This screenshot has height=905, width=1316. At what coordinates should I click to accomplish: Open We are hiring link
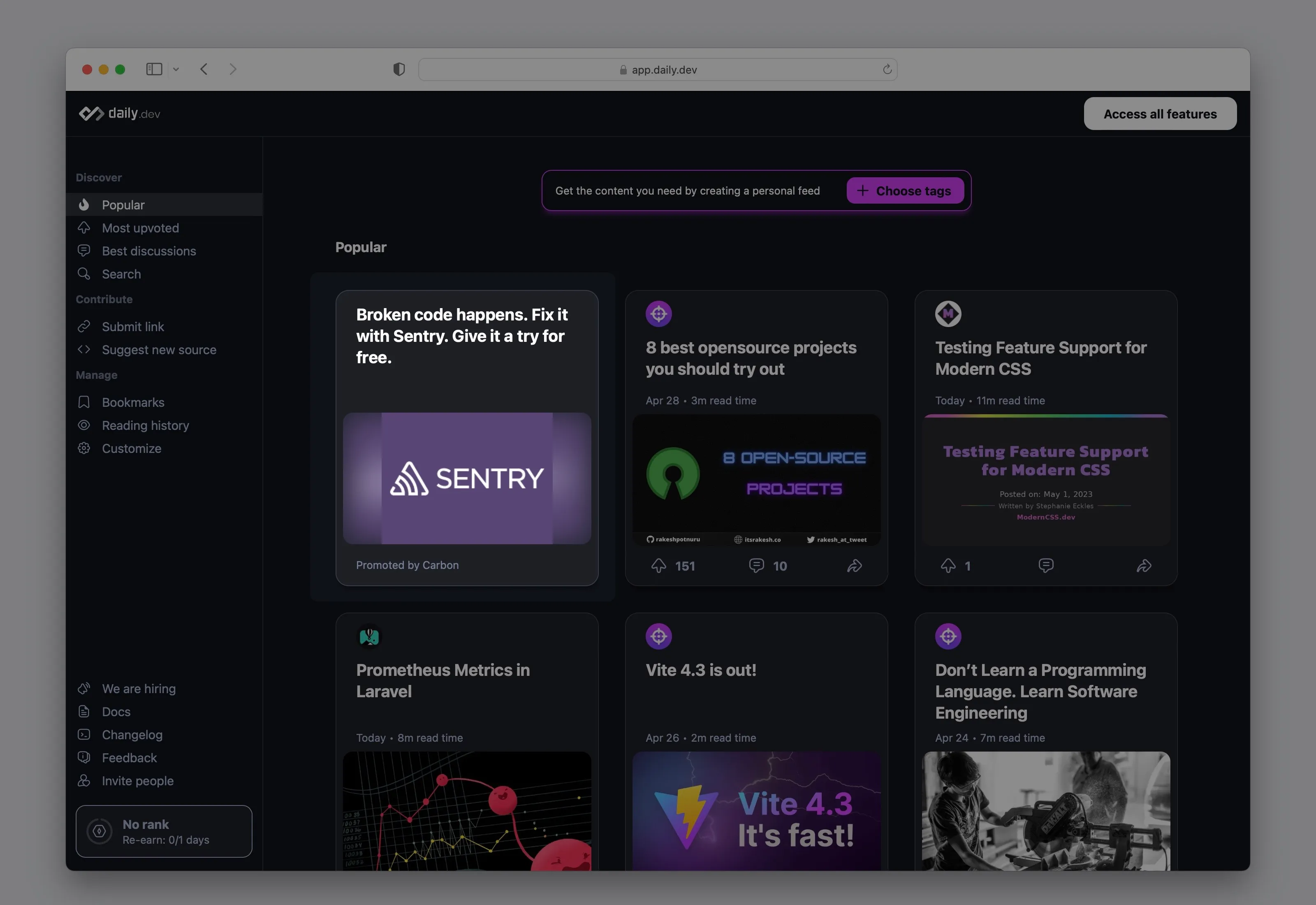point(139,688)
